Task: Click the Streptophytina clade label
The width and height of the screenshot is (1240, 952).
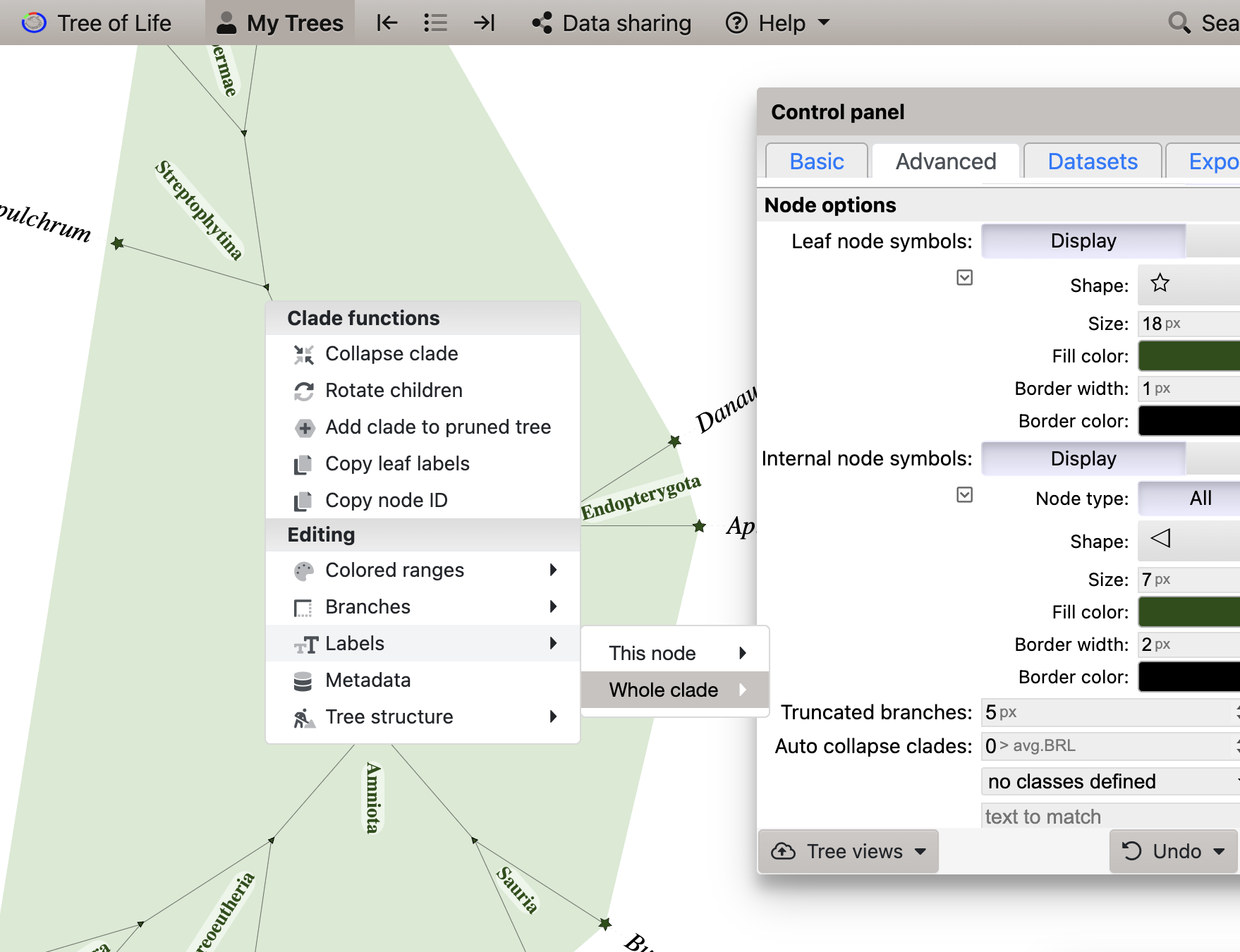Action: [199, 210]
